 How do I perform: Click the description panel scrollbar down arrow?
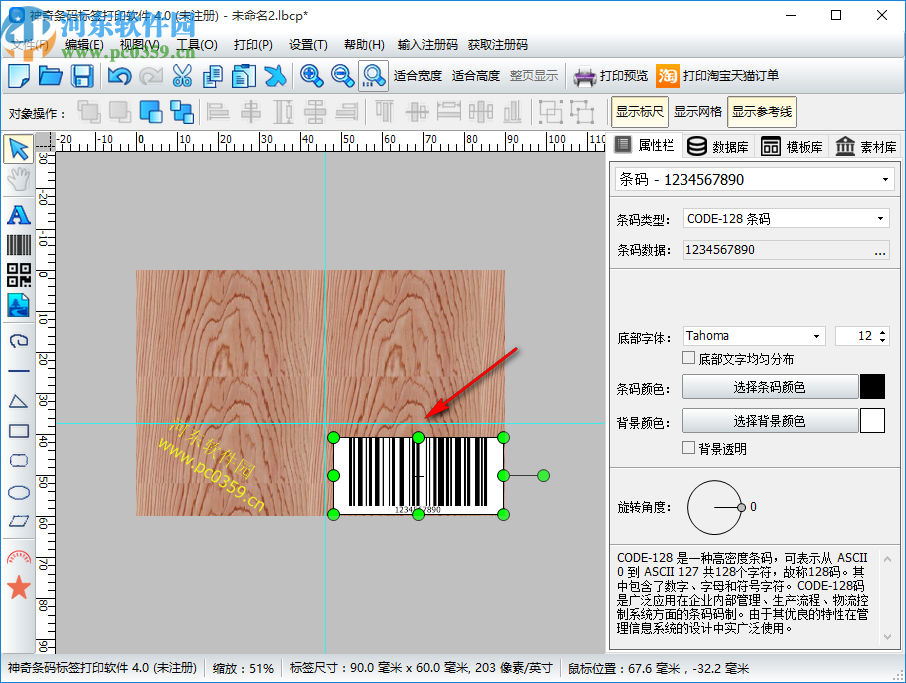pos(888,637)
